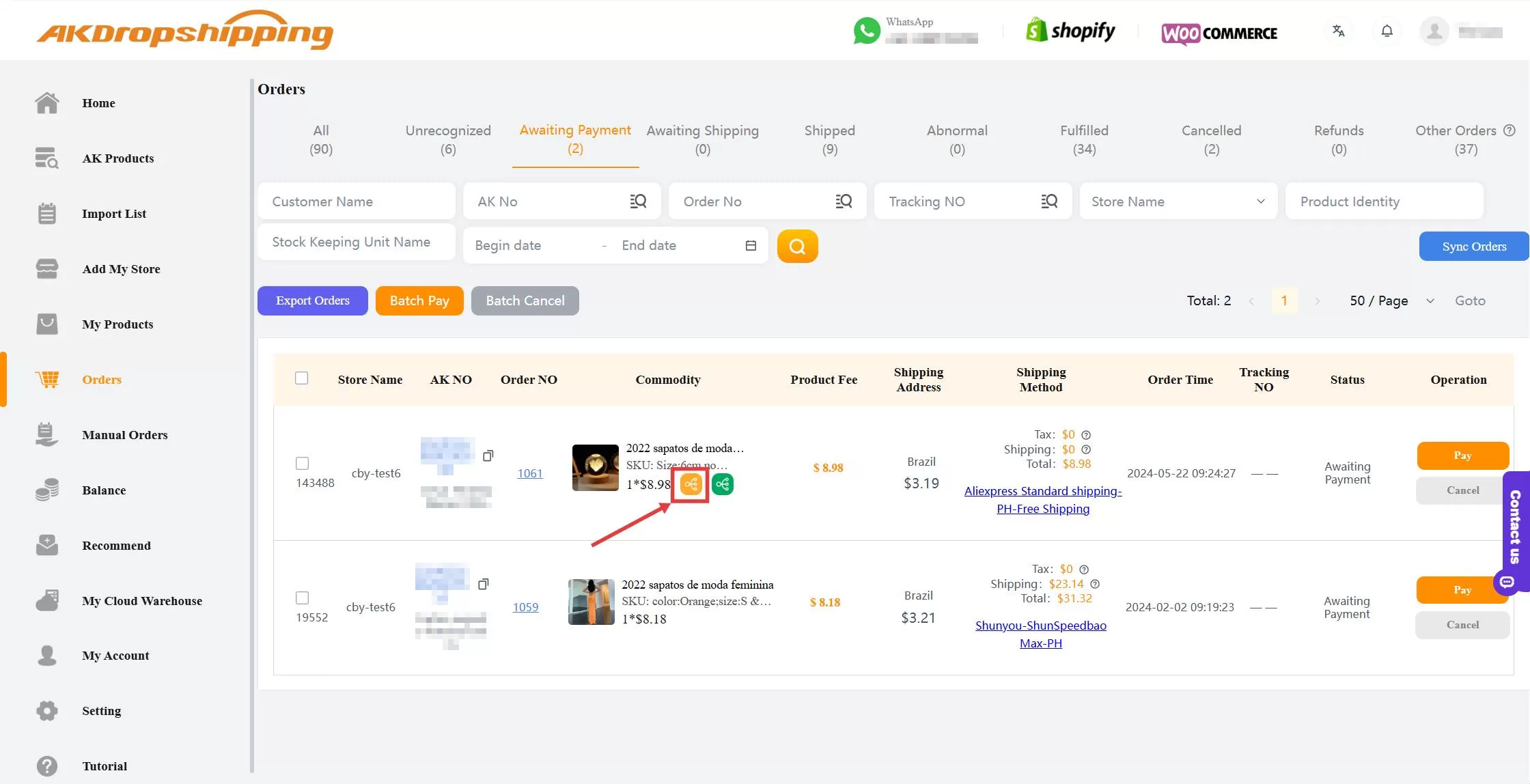Open the user profile menu
This screenshot has width=1530, height=784.
1434,31
